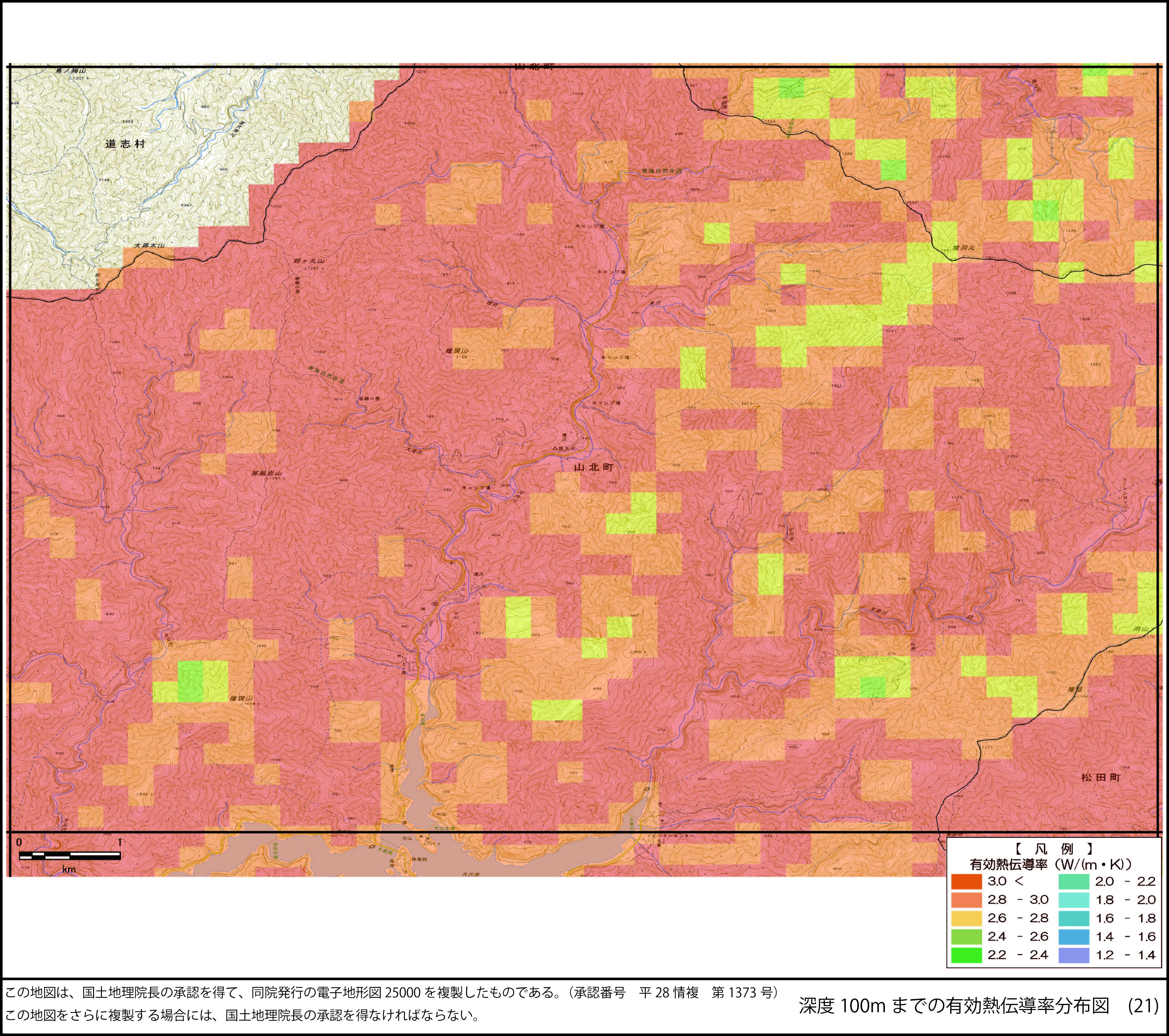Click the 有効熱伝導率 (W/(m・K)) legend label

tap(1051, 864)
